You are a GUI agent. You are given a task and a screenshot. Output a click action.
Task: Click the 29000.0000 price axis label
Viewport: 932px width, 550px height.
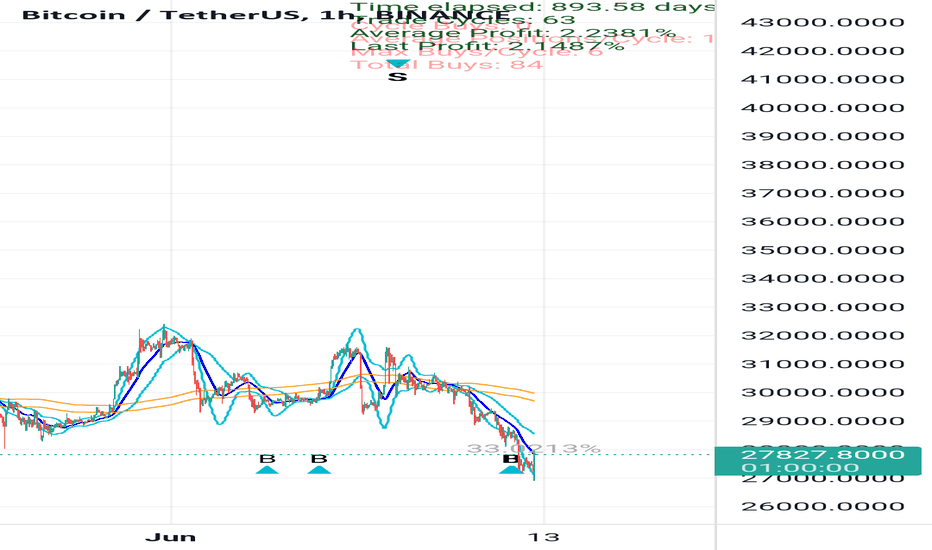point(823,422)
